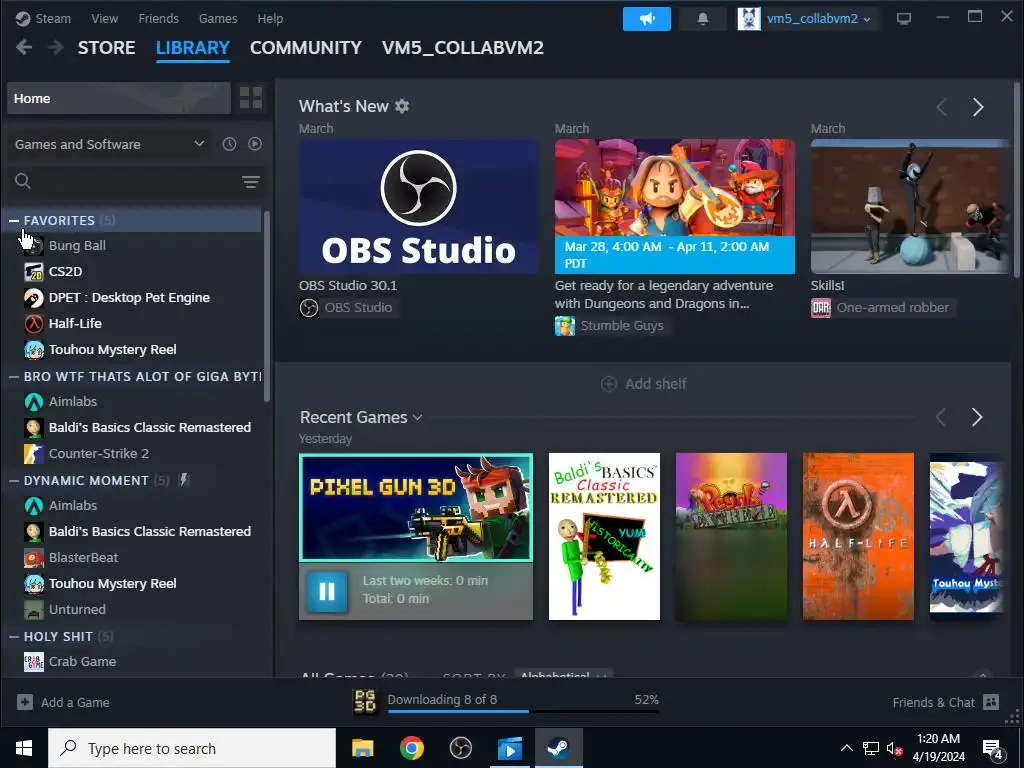Open OBS Studio on the taskbar
The image size is (1024, 768).
pyautogui.click(x=460, y=748)
